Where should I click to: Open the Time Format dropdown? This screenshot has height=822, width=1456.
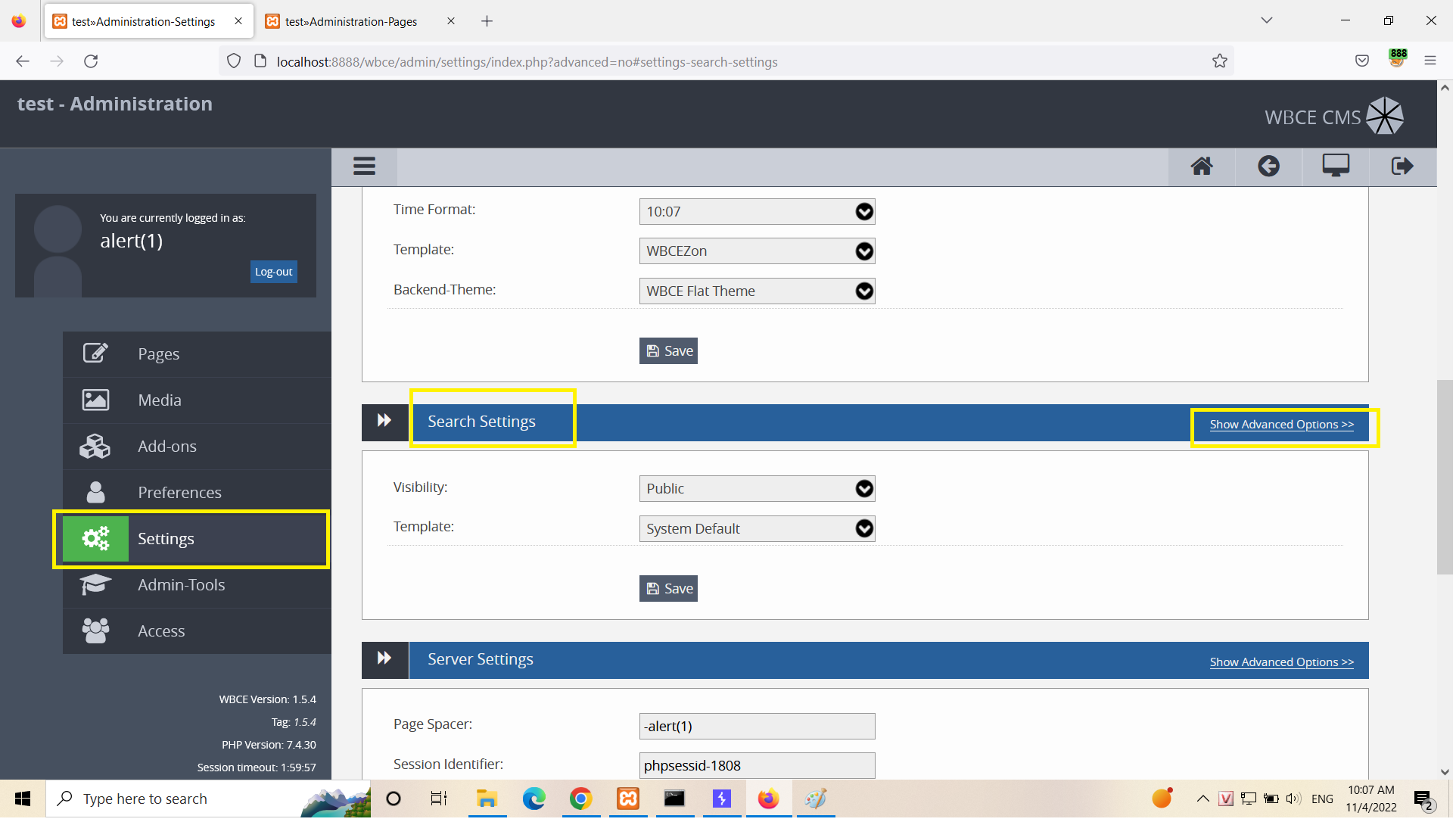pos(758,213)
